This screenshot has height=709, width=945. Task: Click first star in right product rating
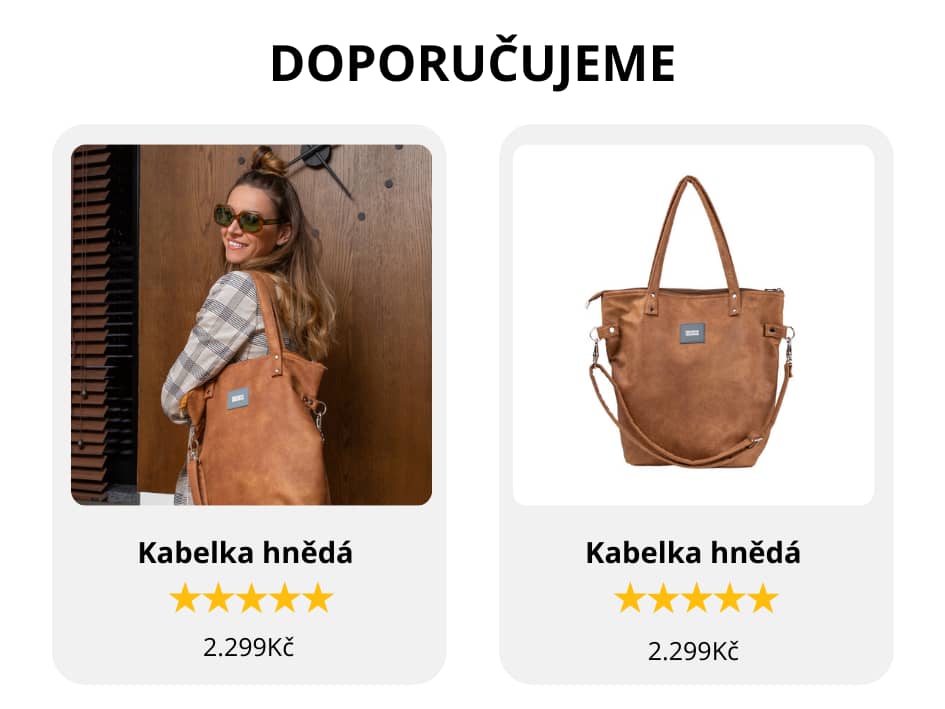(630, 598)
